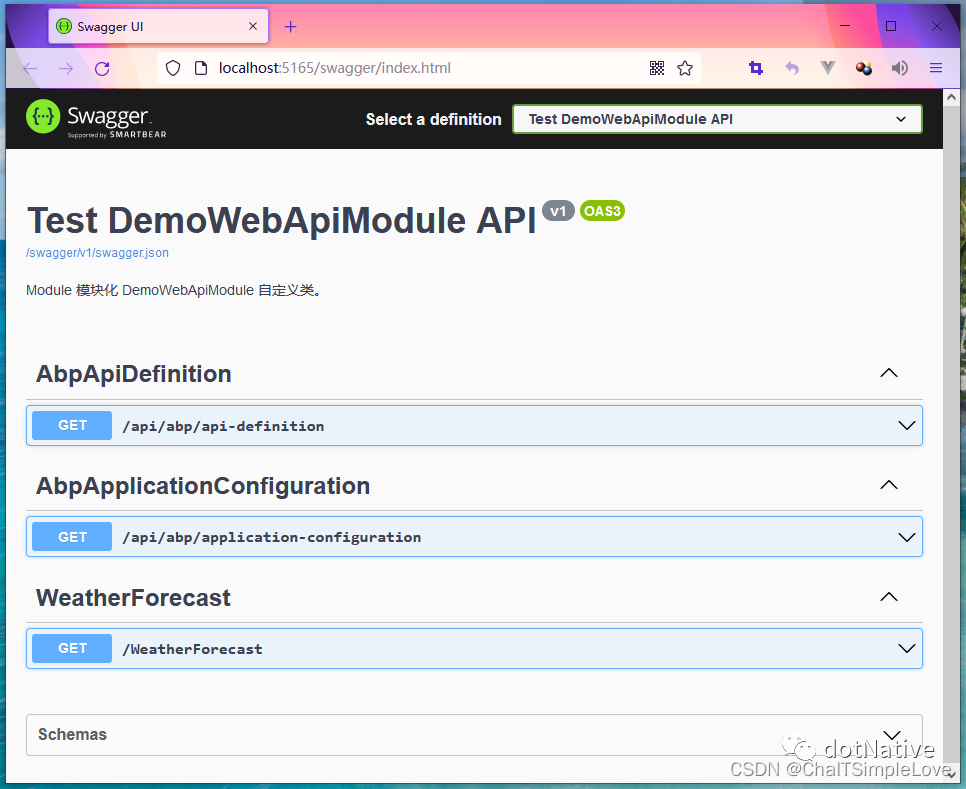Bookmark the page with the star icon

685,68
